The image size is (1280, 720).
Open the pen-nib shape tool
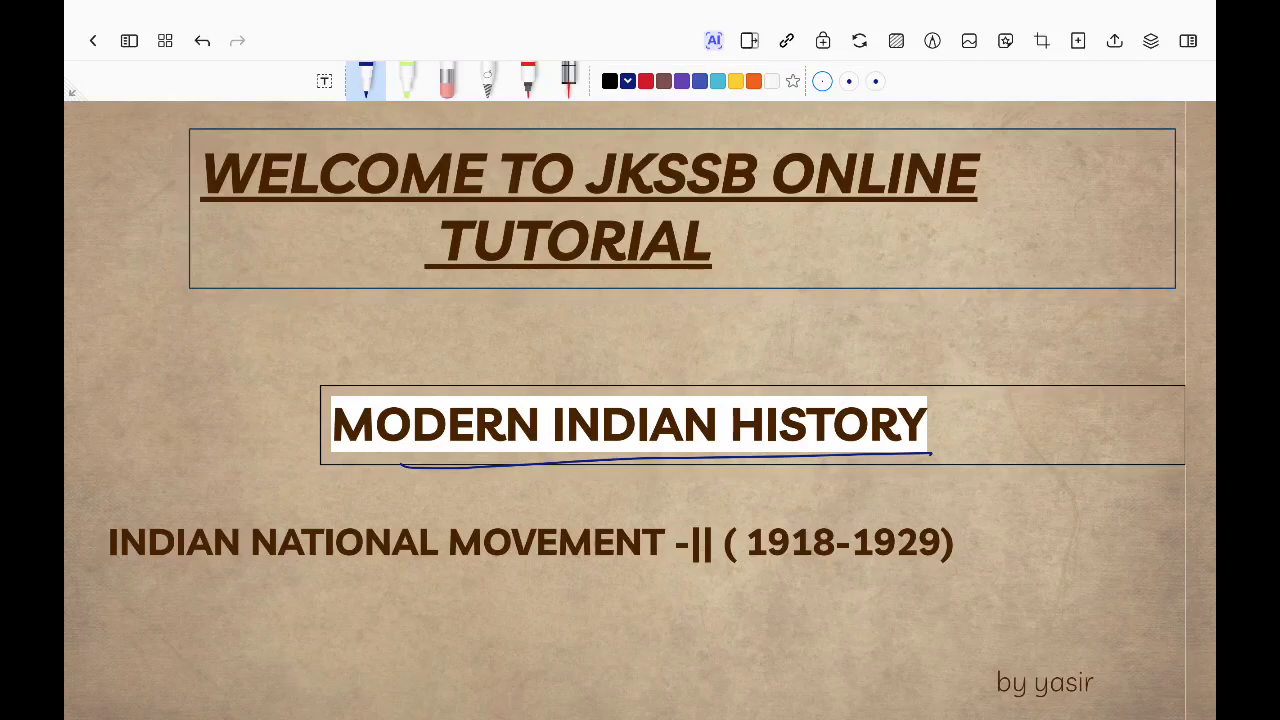[932, 41]
